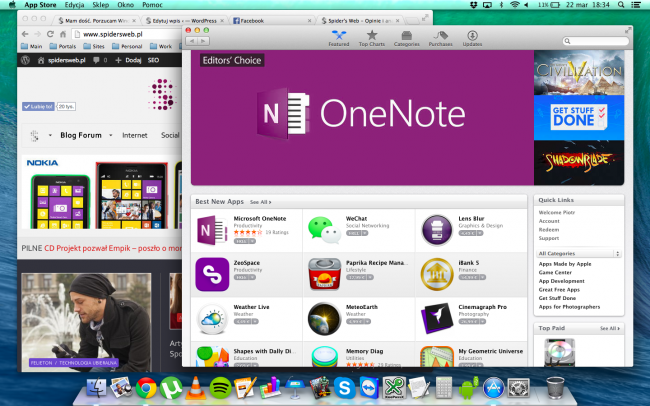
Task: Open Top Charts in App Store toolbar
Action: click(372, 39)
